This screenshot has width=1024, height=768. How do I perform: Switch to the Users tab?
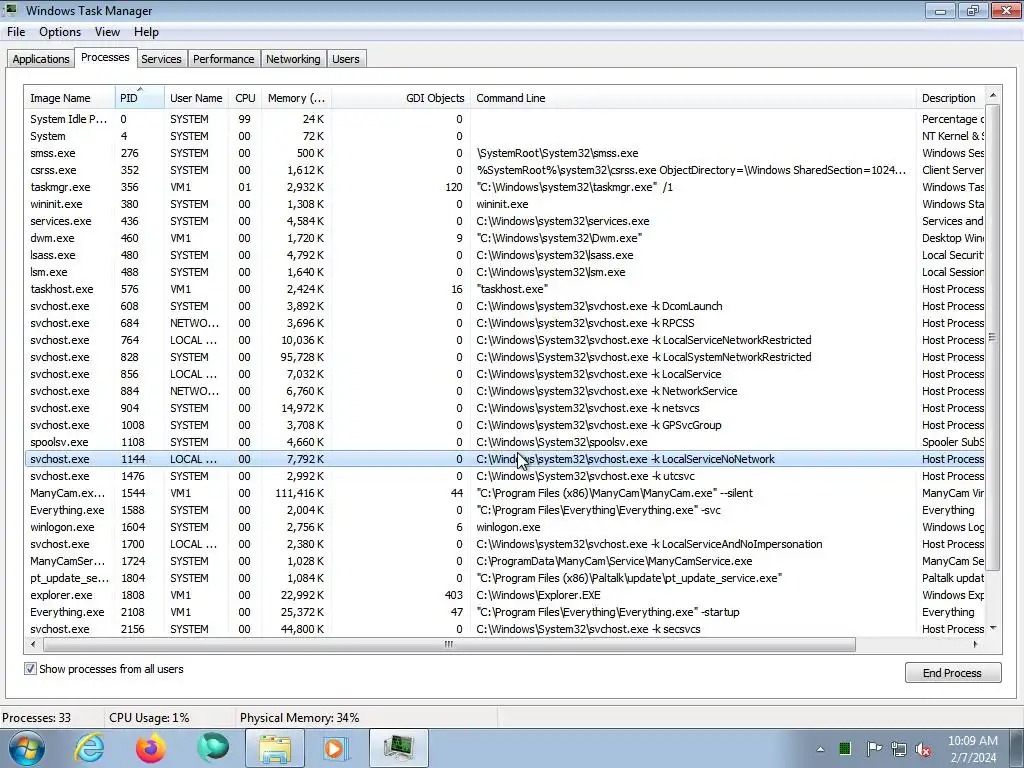345,59
